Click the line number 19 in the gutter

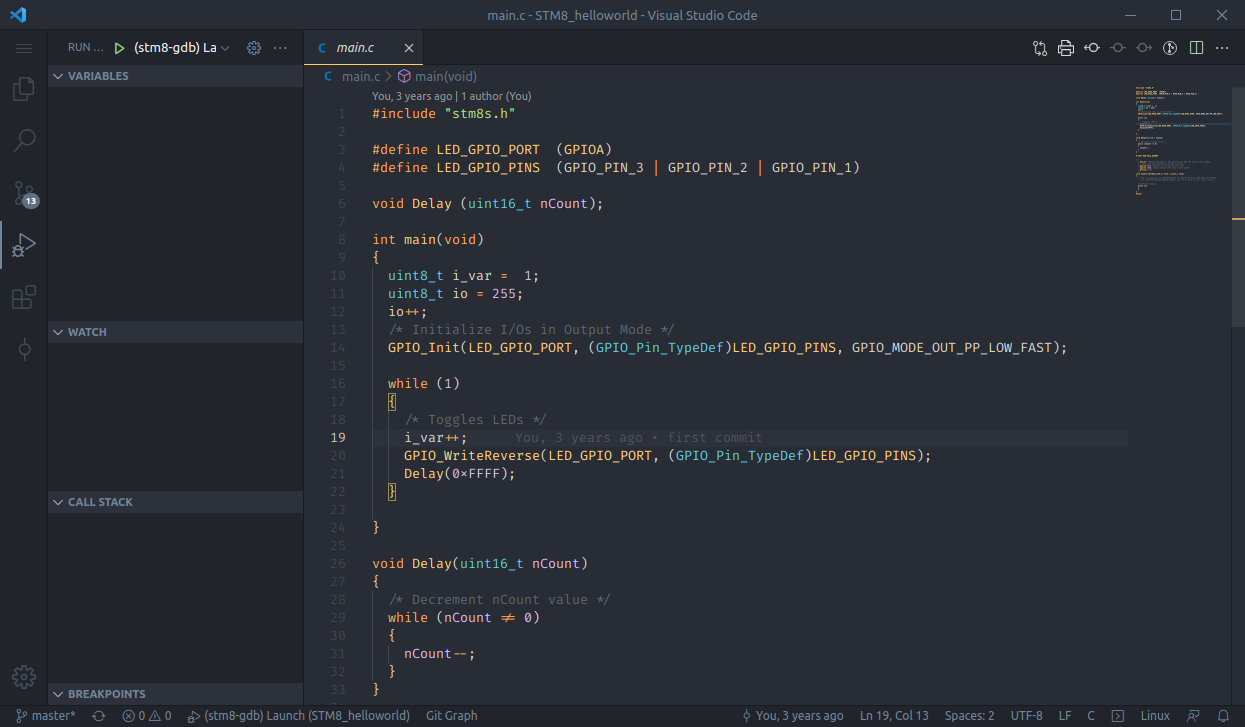coord(338,438)
